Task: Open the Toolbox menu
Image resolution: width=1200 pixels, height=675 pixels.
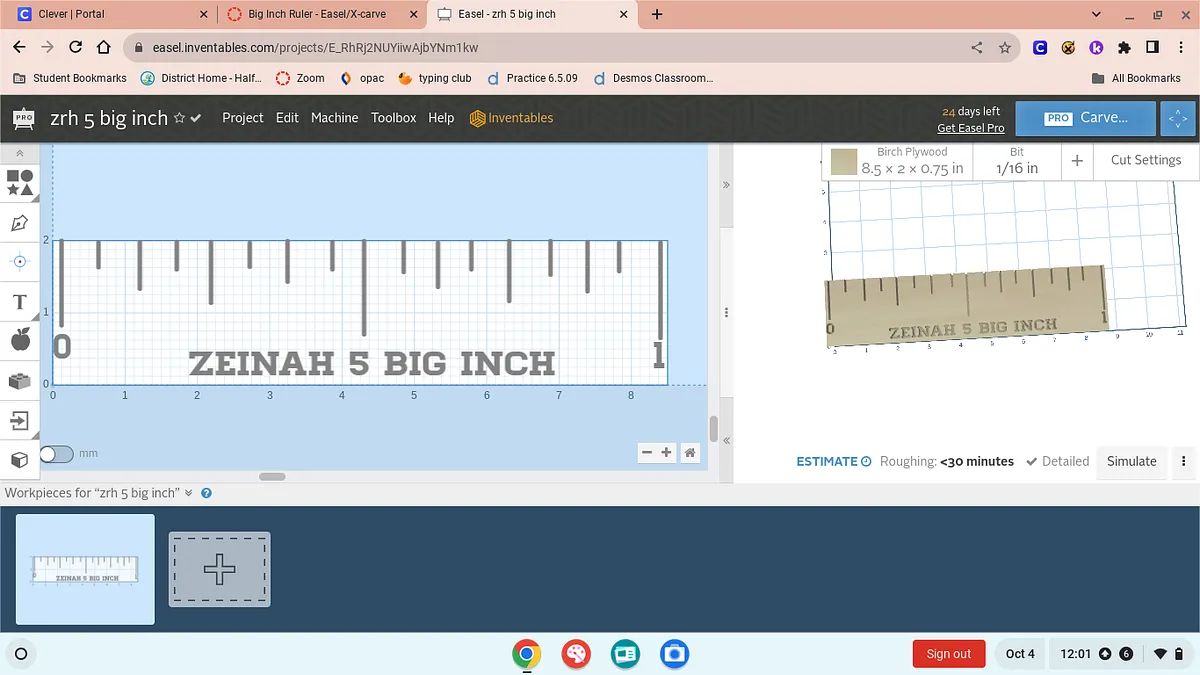Action: click(393, 118)
